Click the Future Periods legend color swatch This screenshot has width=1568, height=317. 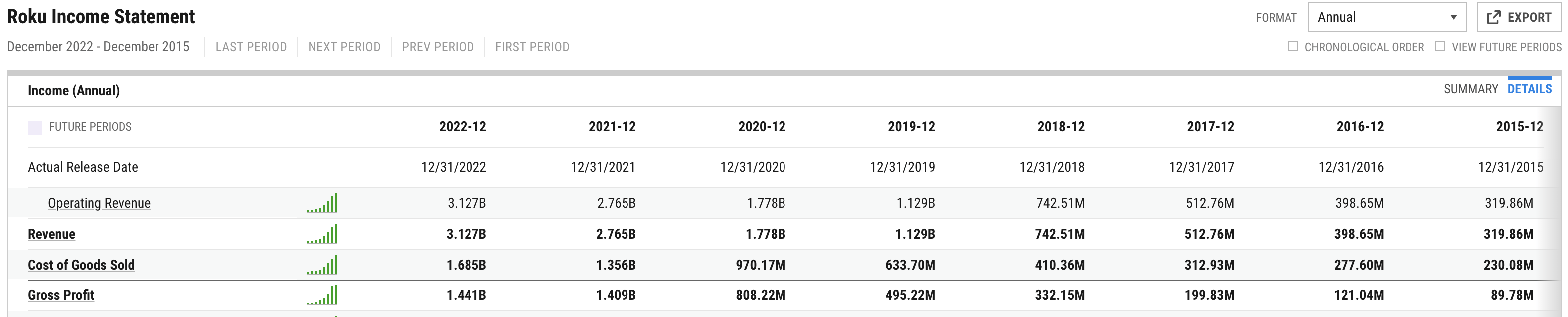click(35, 128)
